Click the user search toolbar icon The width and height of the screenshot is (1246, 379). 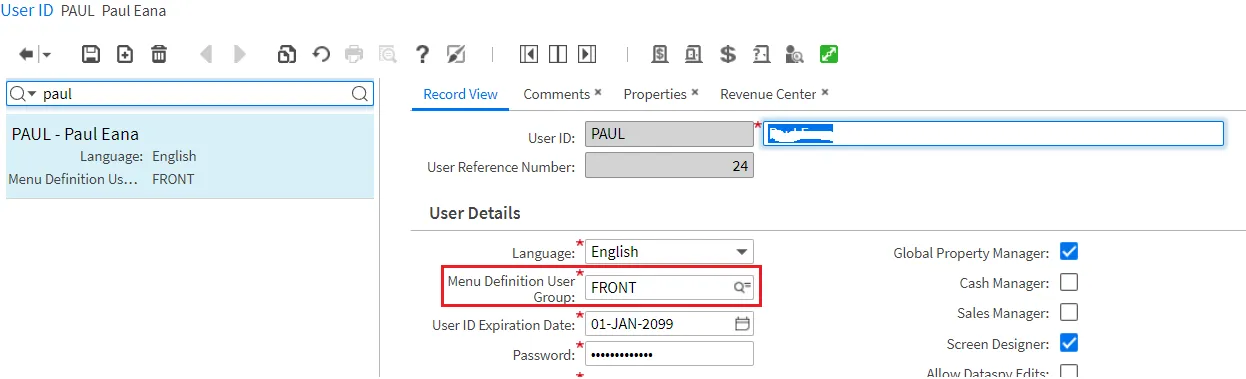coord(795,54)
